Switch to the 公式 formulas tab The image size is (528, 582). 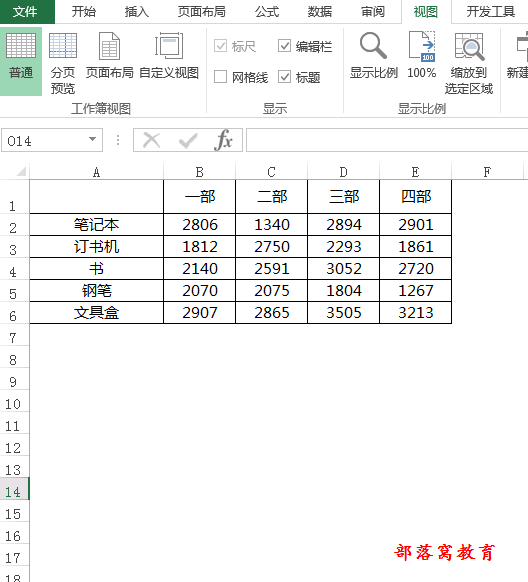pos(267,12)
